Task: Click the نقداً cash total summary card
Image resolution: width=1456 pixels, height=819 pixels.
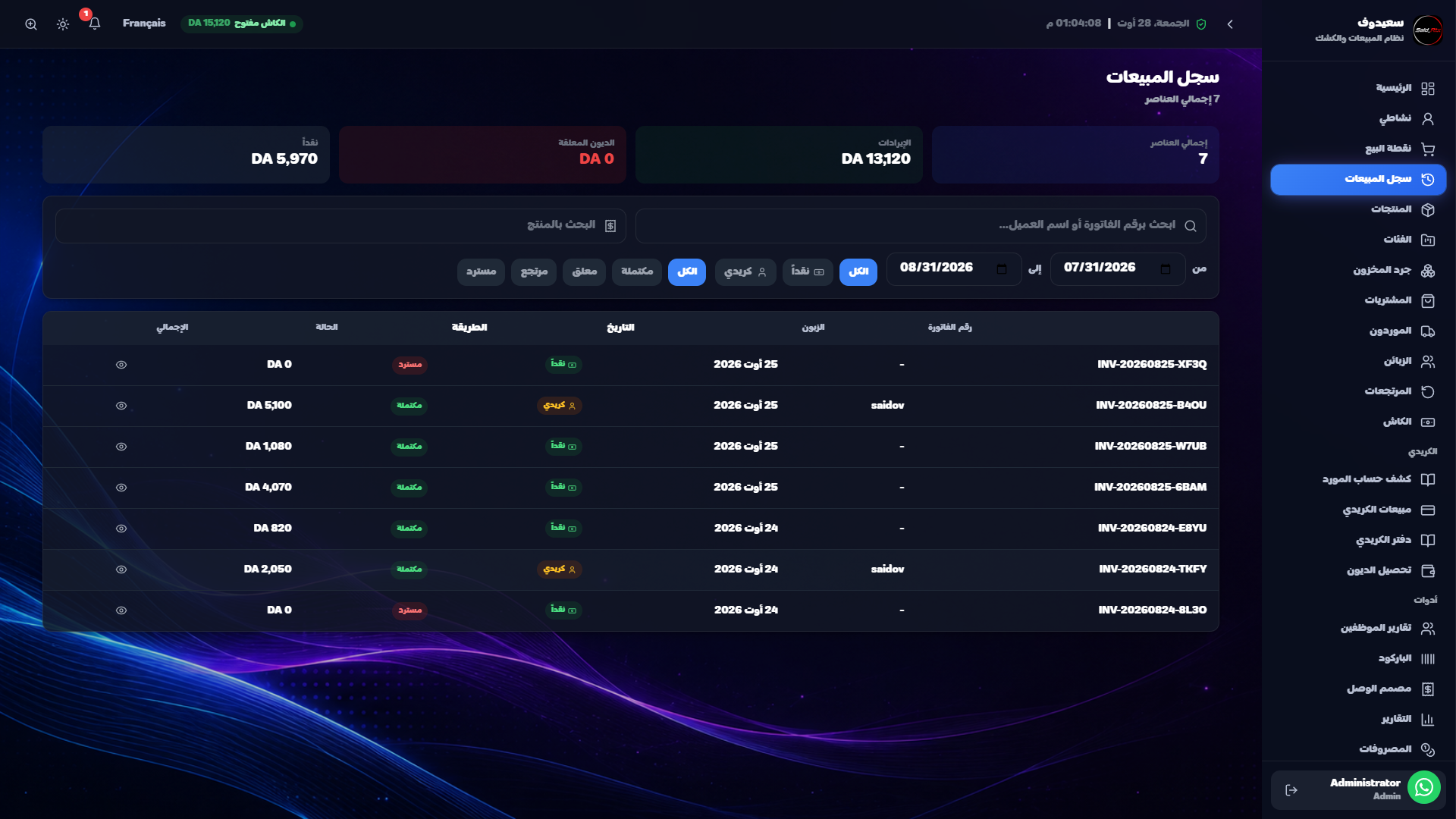Action: [186, 155]
